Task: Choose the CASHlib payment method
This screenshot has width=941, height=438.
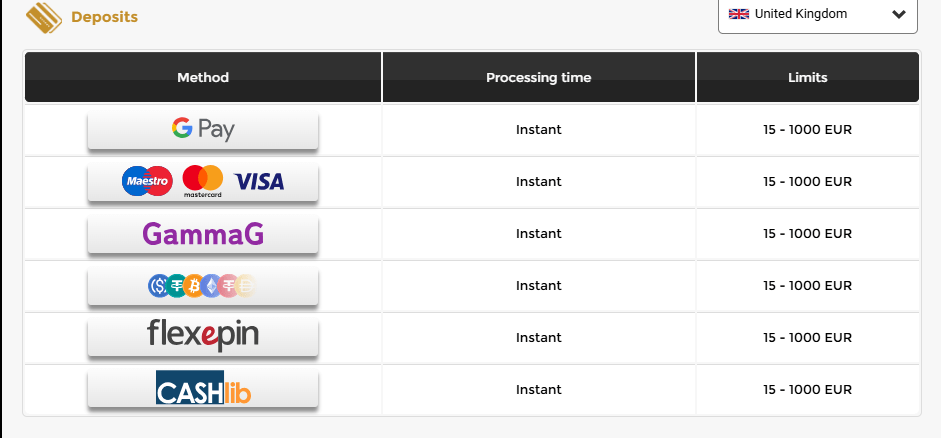Action: (203, 389)
